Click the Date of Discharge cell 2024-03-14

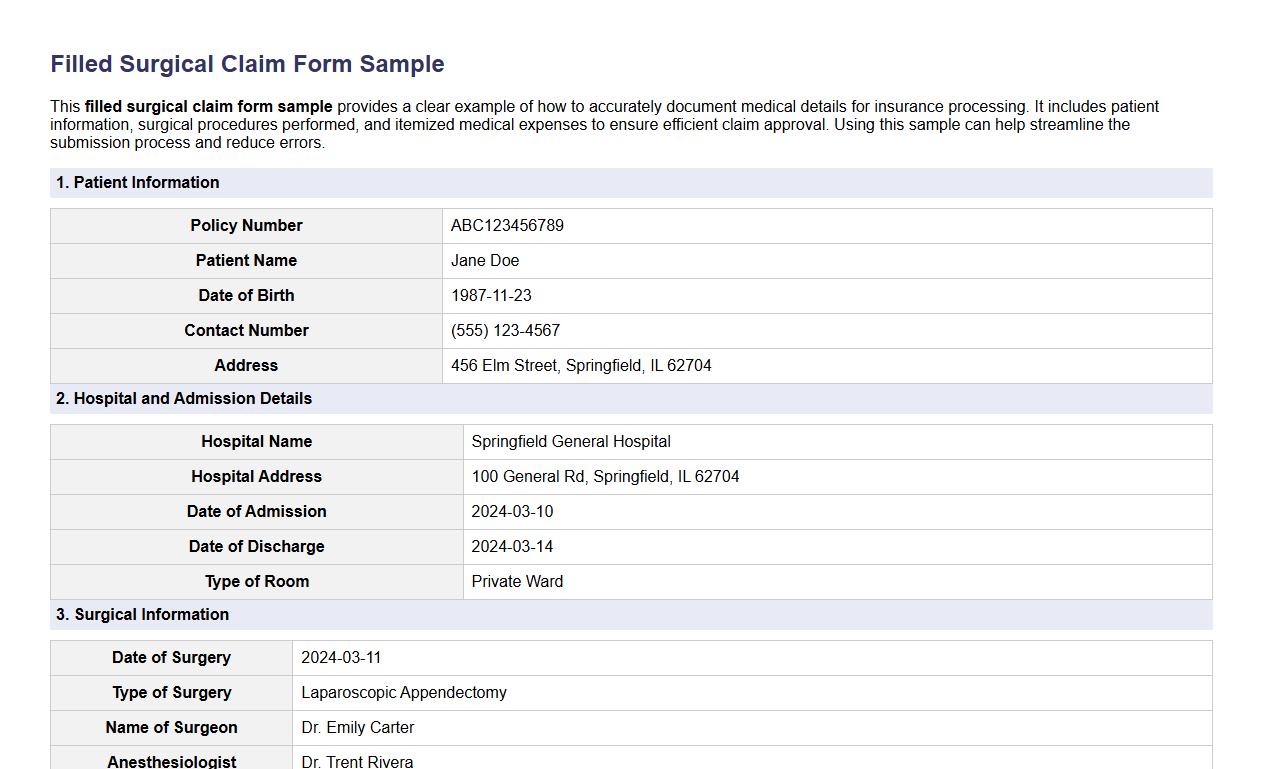coord(512,546)
